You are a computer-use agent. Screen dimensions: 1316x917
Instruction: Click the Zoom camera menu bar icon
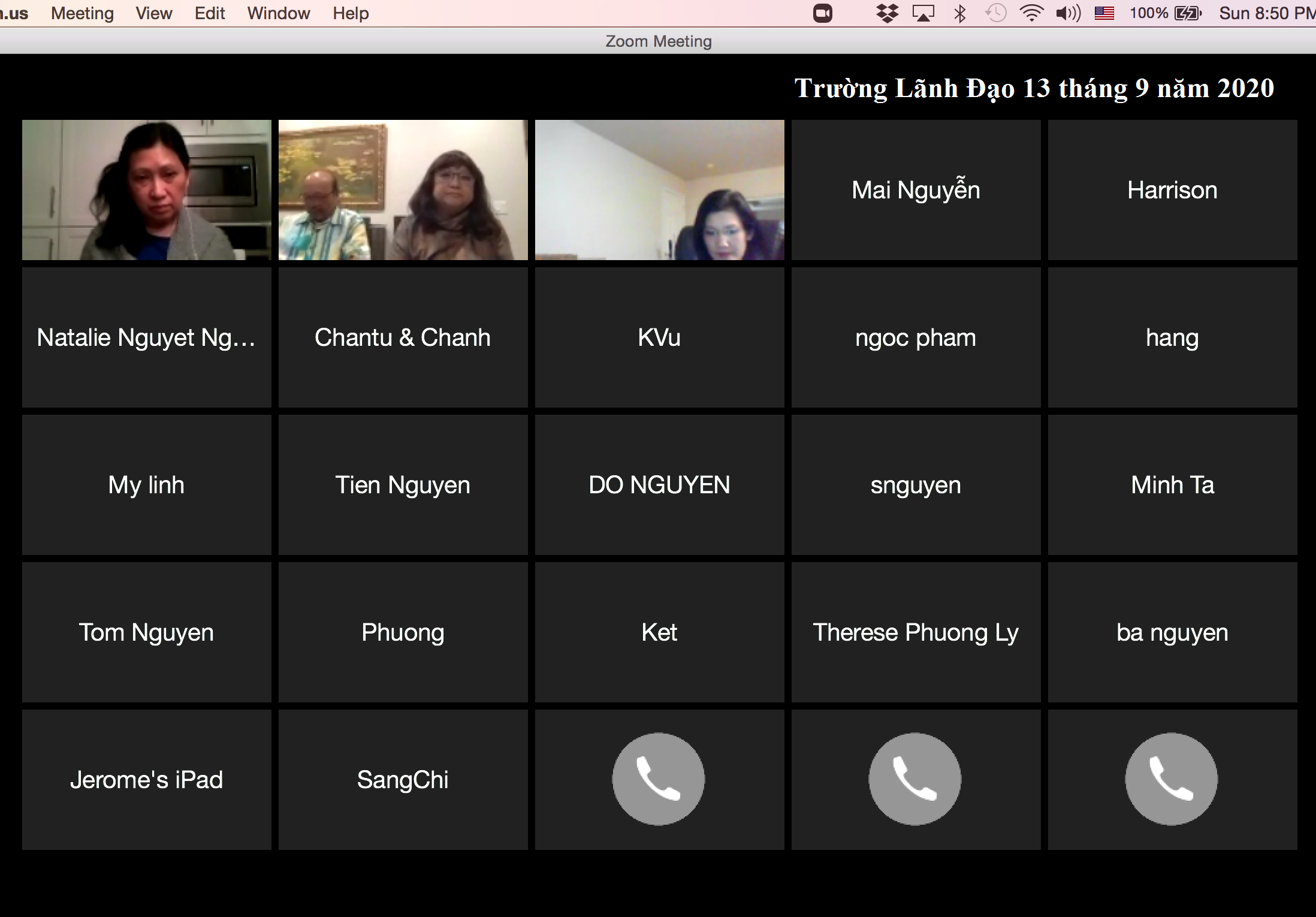coord(823,13)
